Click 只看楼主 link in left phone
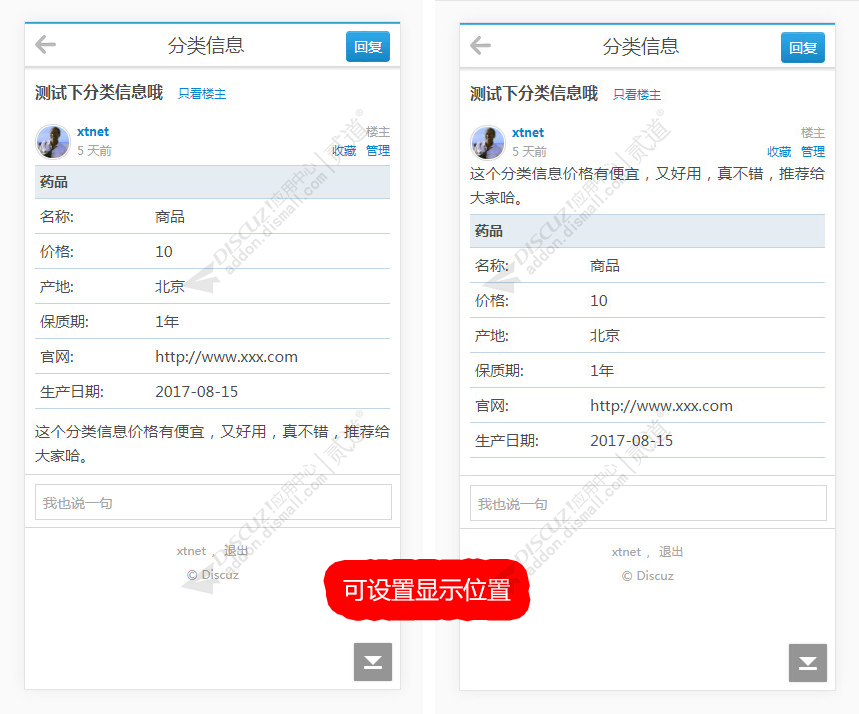This screenshot has height=714, width=859. pyautogui.click(x=202, y=94)
